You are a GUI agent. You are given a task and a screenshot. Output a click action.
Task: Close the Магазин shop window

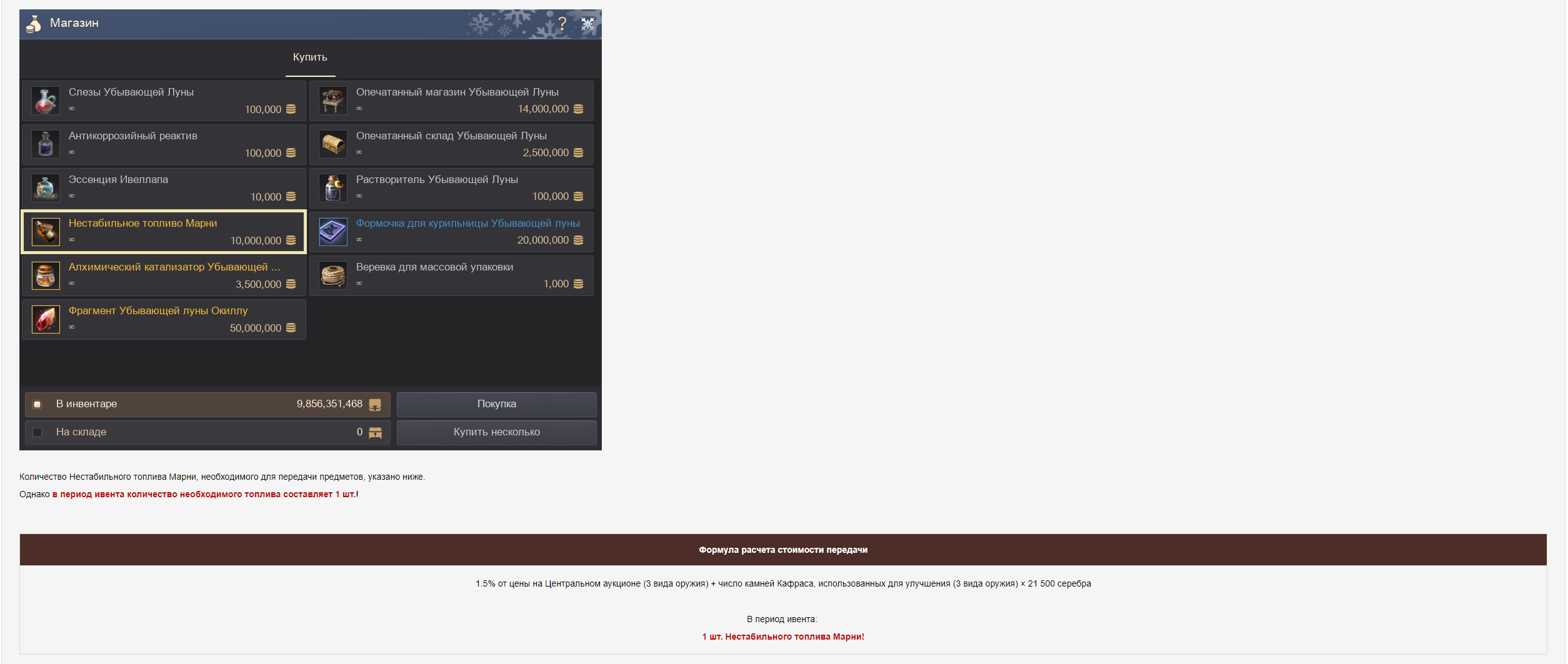(x=587, y=24)
